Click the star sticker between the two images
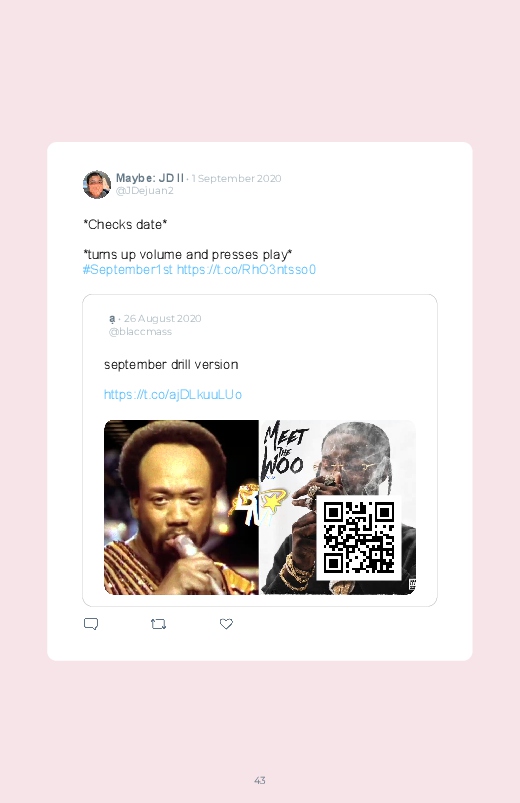 [272, 502]
